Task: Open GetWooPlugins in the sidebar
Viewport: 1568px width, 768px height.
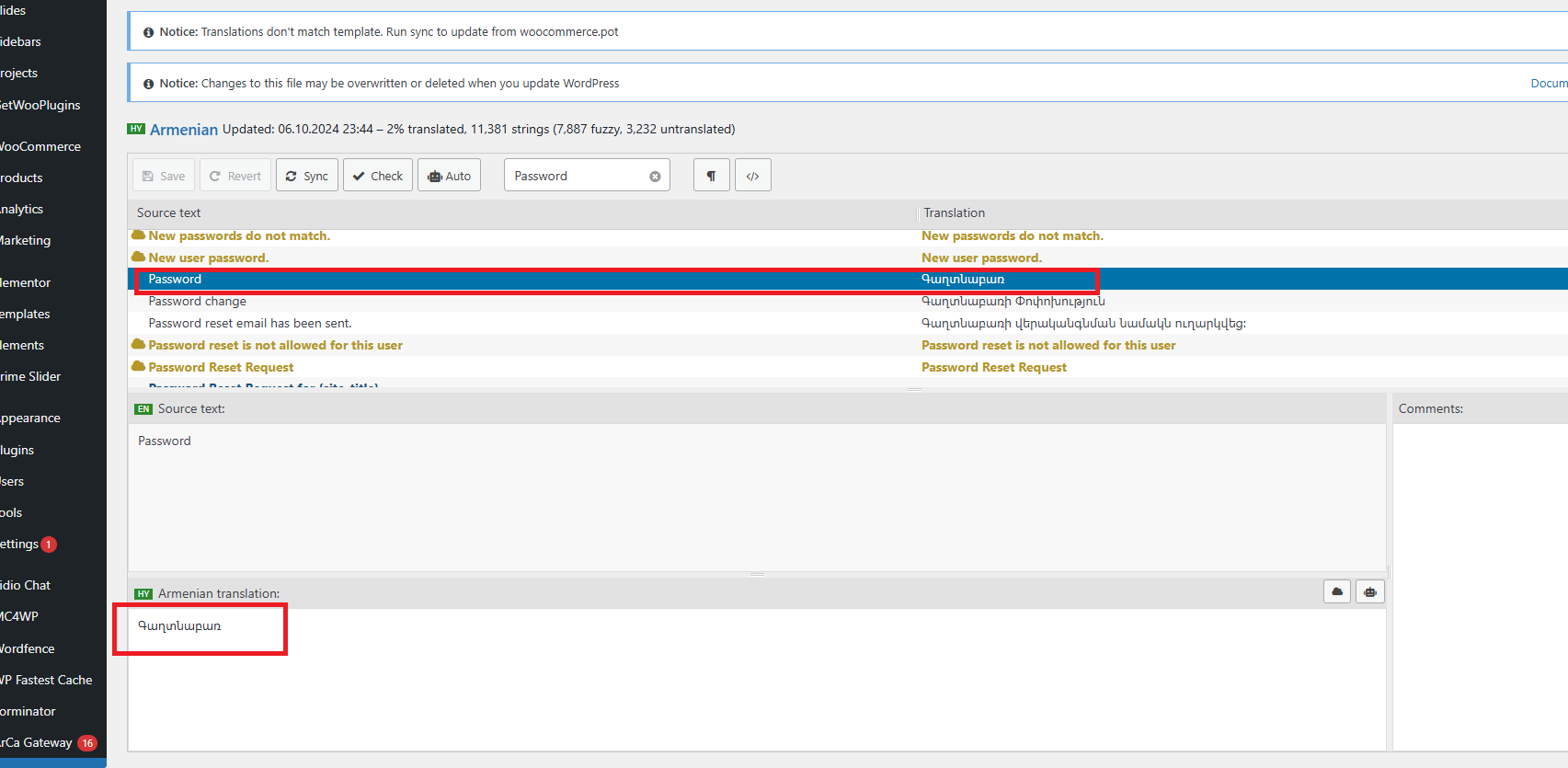Action: click(x=40, y=105)
